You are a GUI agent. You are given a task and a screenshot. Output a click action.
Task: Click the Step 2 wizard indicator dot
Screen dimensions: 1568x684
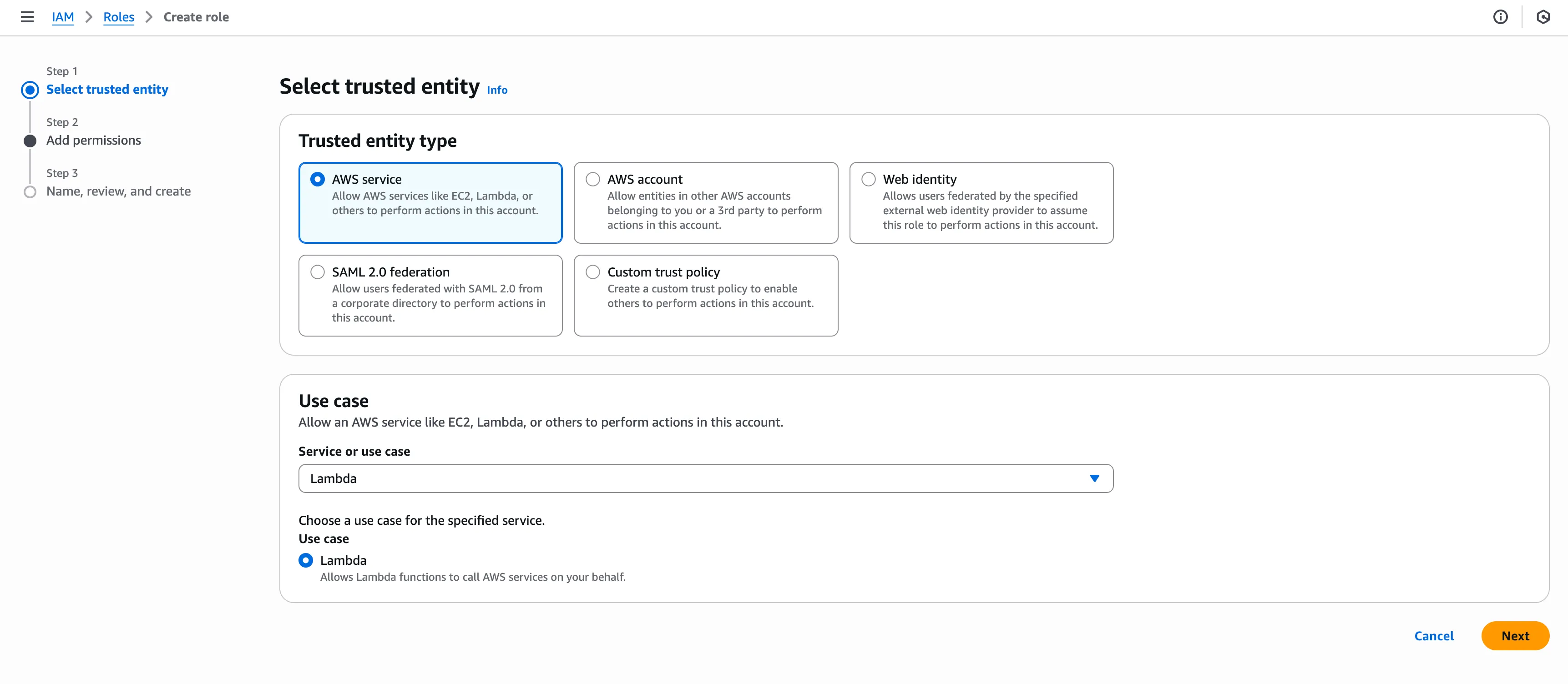(30, 141)
